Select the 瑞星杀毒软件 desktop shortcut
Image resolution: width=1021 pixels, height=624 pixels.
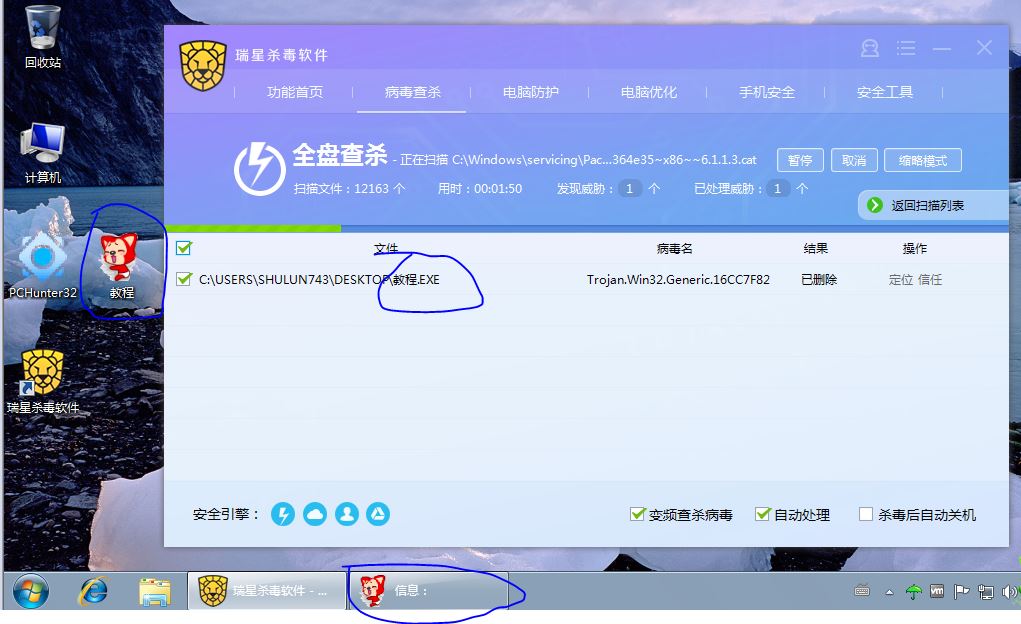pos(43,382)
